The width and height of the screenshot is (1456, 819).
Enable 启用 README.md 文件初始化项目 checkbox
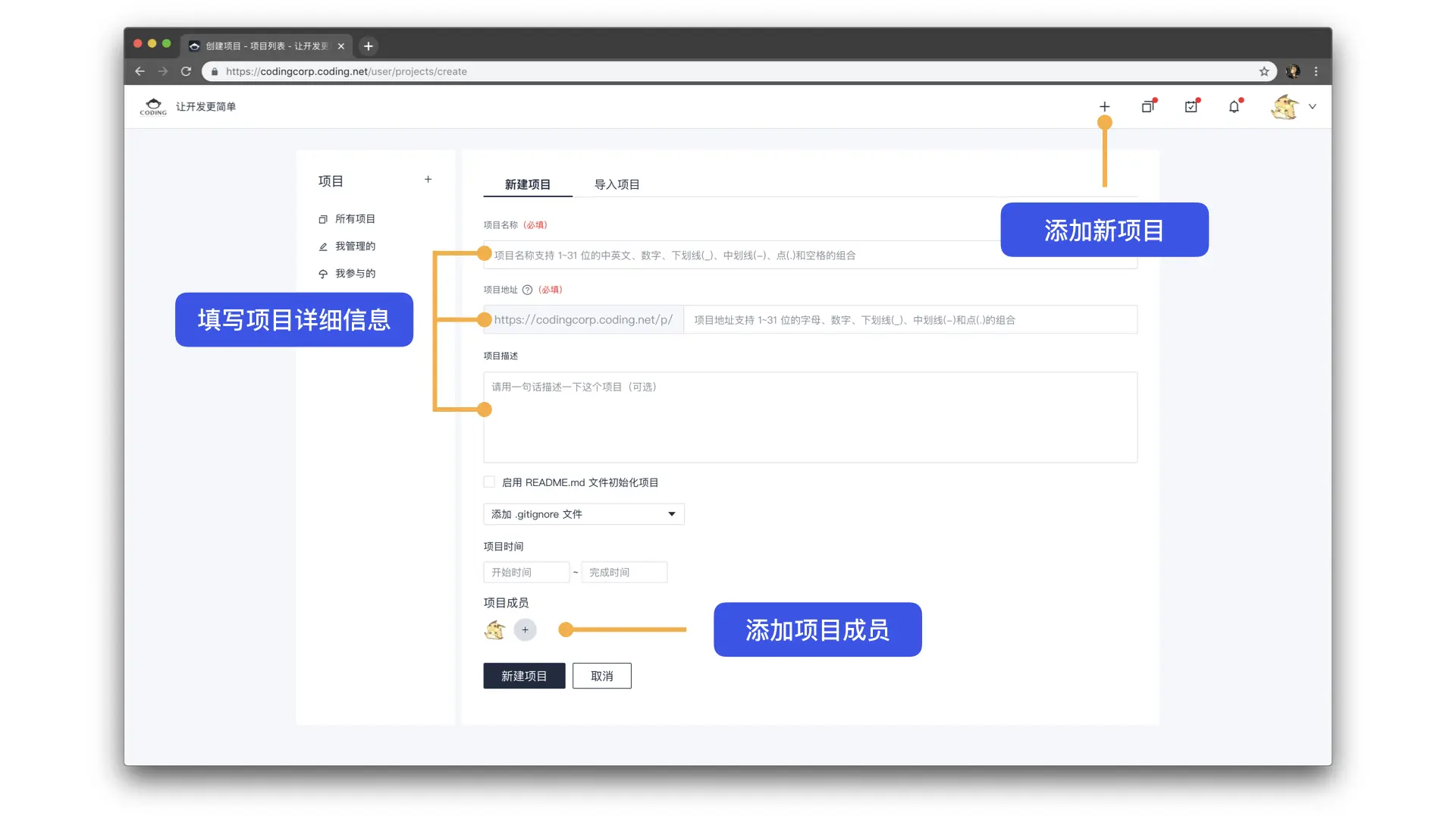coord(489,482)
